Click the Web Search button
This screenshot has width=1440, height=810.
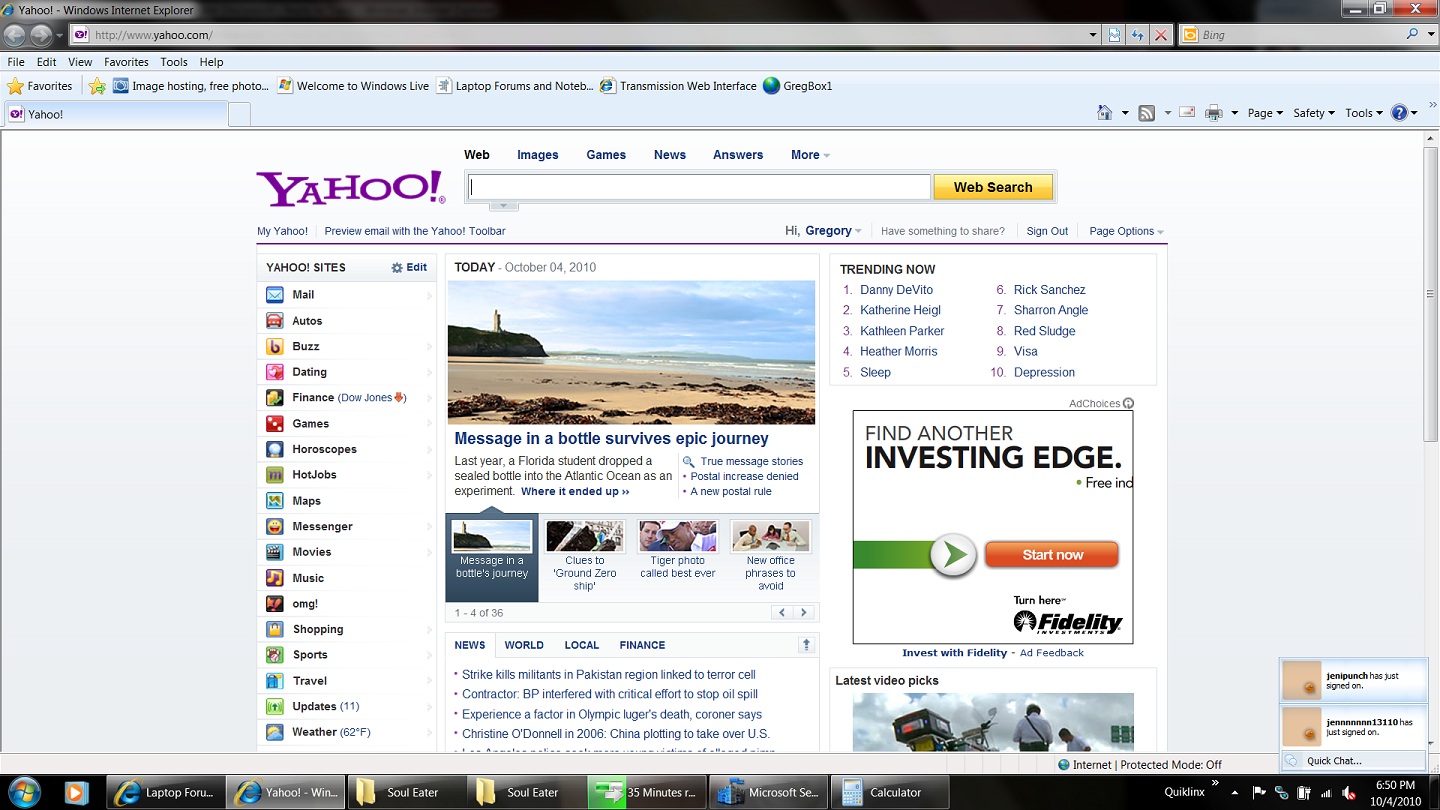point(993,187)
